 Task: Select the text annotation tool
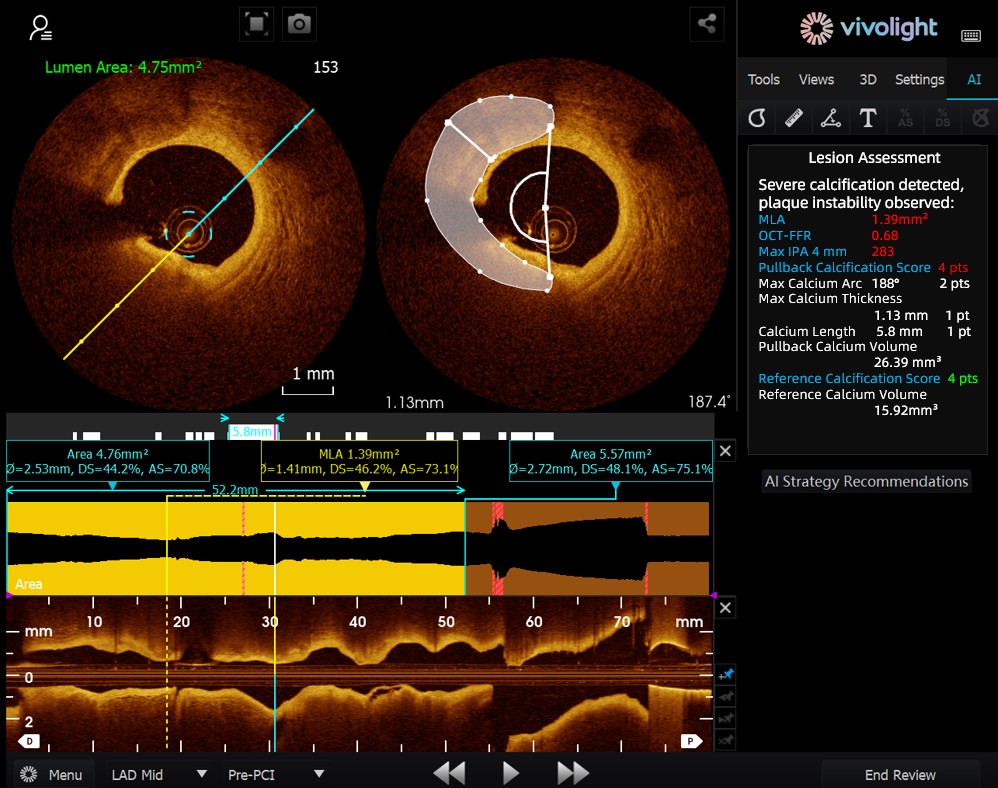tap(867, 119)
